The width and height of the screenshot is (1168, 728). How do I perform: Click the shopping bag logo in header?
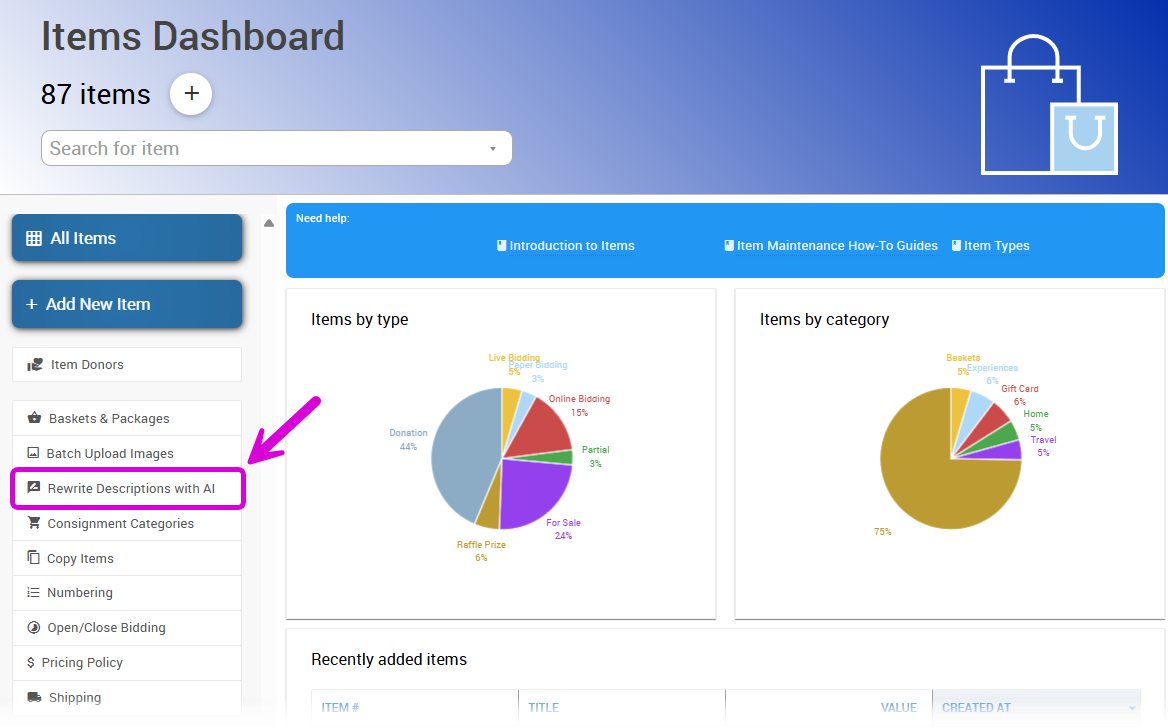1049,104
